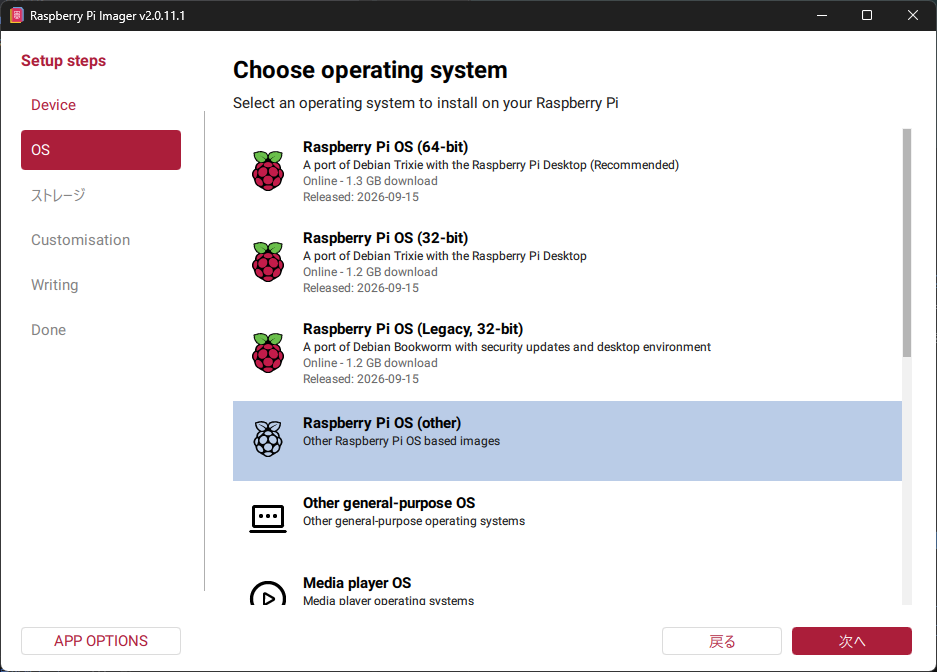Click the Raspberry Pi Imager title bar logo
Image resolution: width=937 pixels, height=672 pixels.
click(17, 16)
